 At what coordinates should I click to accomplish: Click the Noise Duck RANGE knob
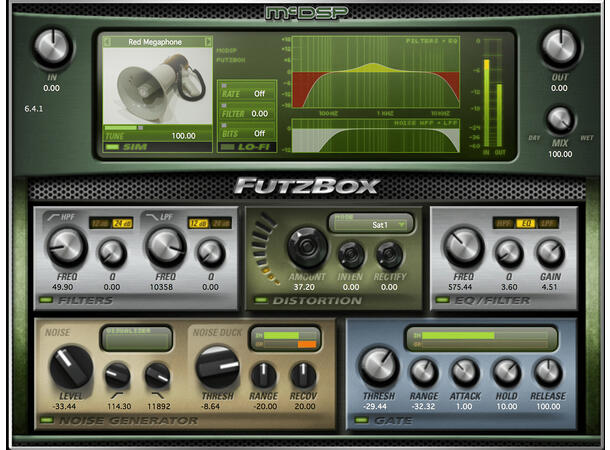pos(264,375)
